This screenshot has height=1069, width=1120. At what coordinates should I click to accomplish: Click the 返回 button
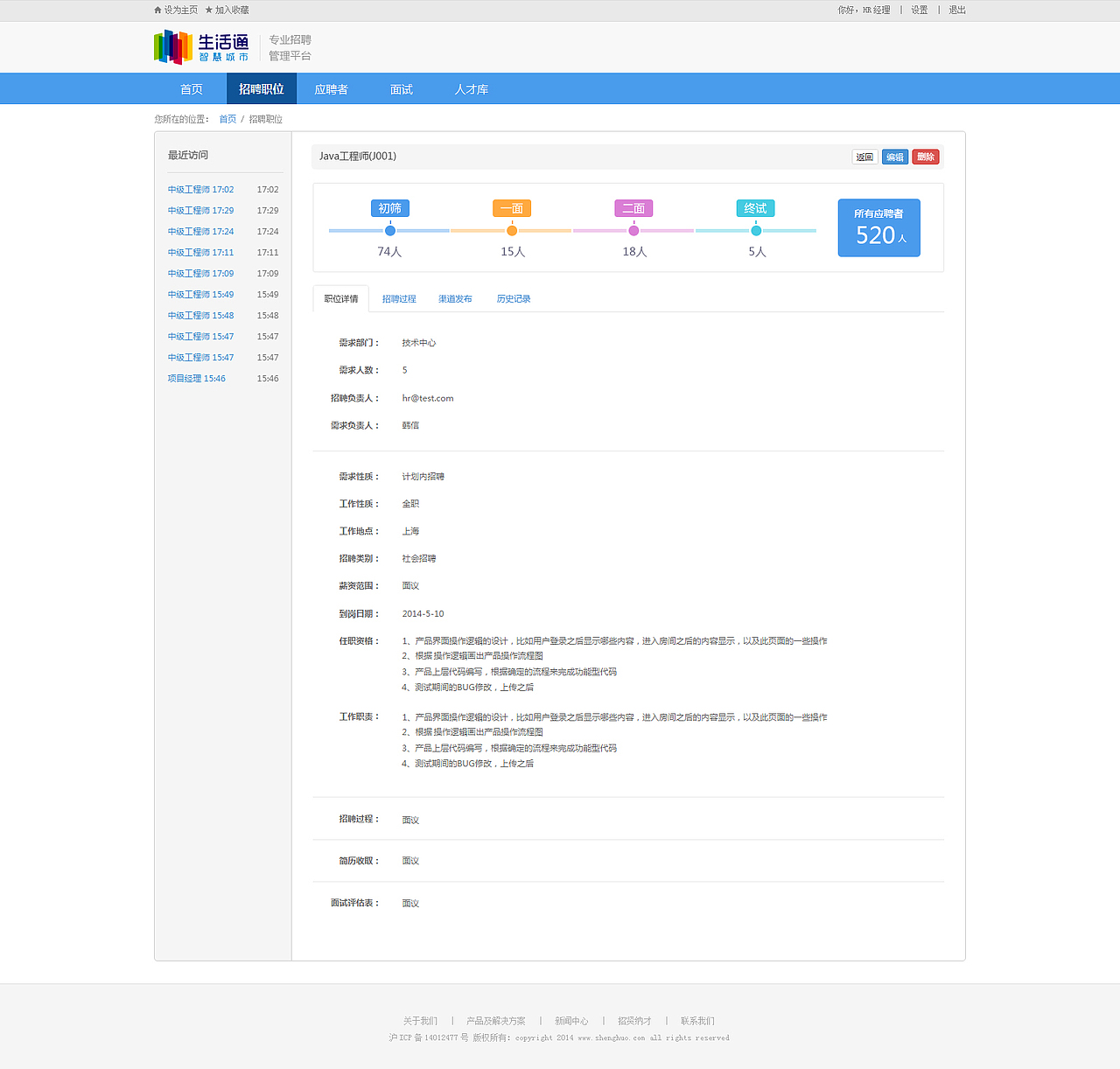point(865,157)
